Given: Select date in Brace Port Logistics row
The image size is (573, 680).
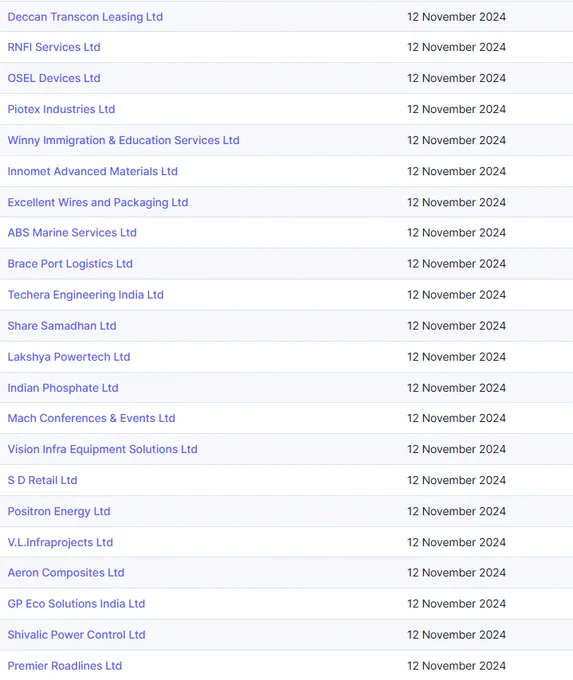Looking at the screenshot, I should click(x=456, y=264).
